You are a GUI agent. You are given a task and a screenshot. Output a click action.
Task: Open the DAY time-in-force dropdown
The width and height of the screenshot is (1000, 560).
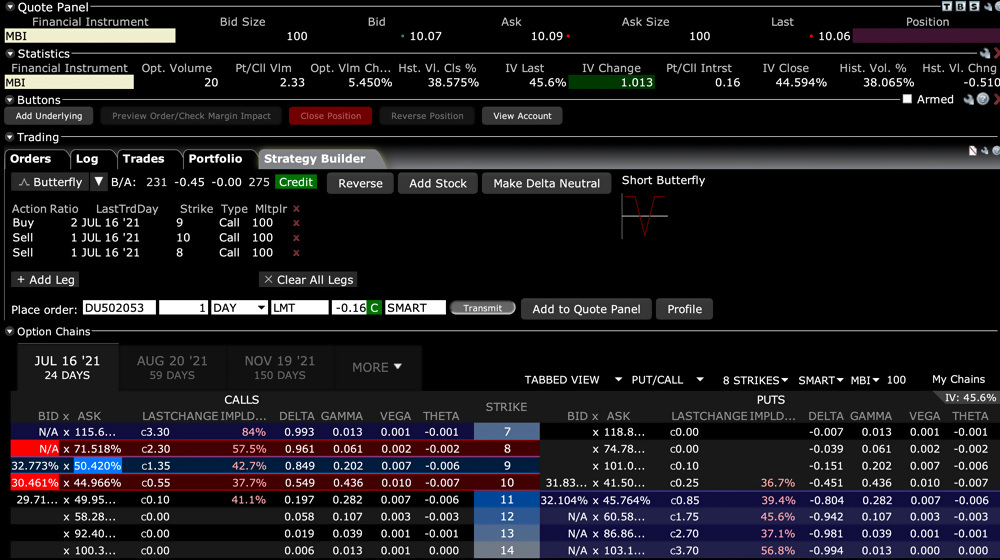(x=239, y=308)
